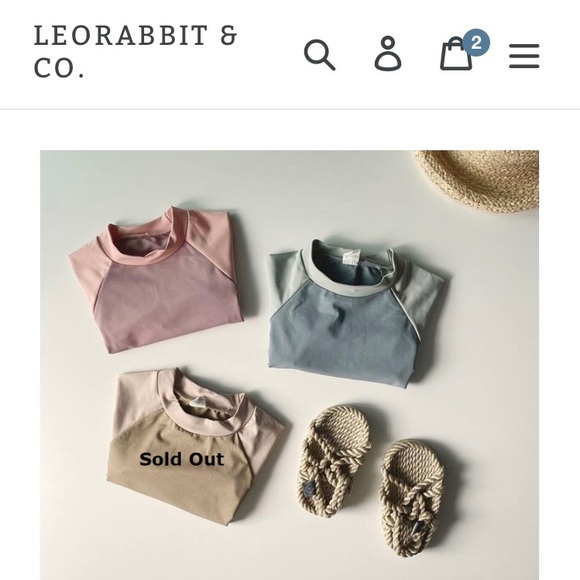Image resolution: width=580 pixels, height=580 pixels.
Task: Click the left rope sandal in the photo
Action: pos(335,461)
